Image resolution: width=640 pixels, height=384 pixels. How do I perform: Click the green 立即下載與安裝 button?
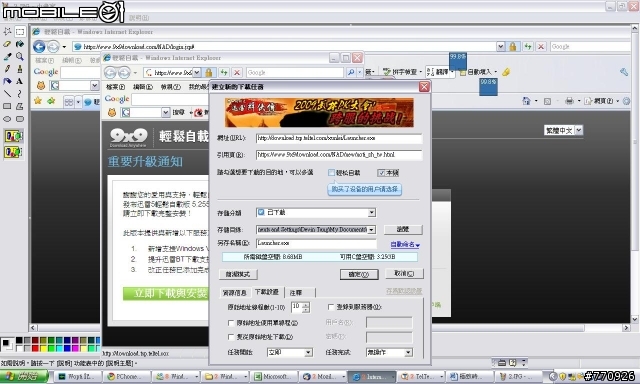pyautogui.click(x=165, y=293)
